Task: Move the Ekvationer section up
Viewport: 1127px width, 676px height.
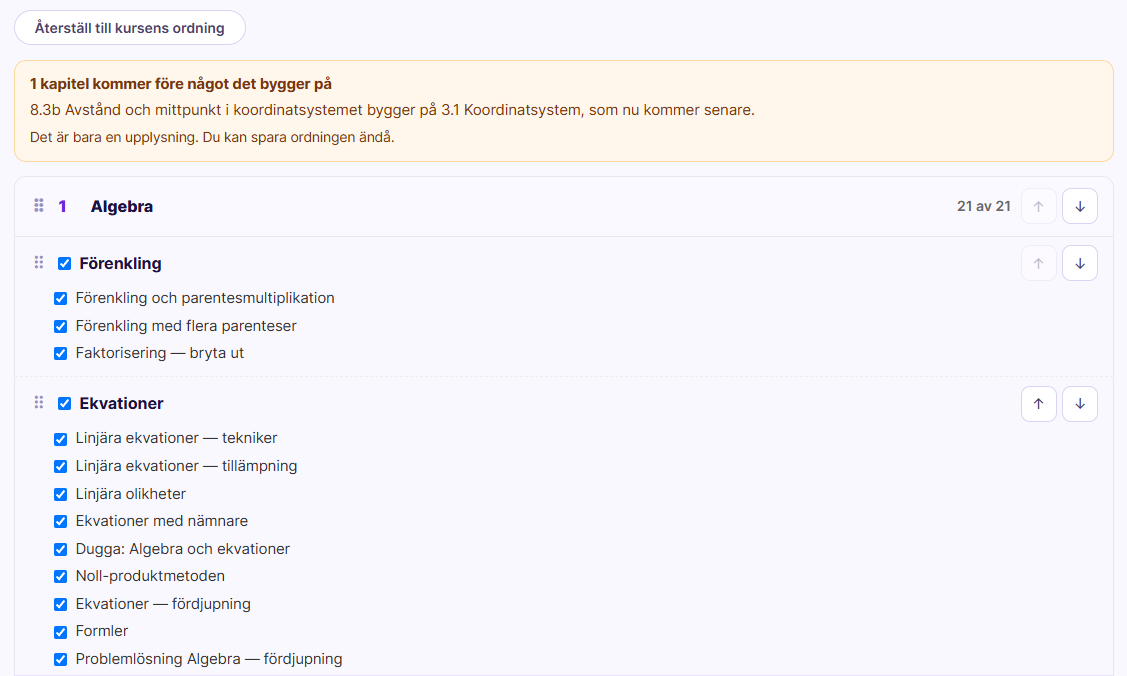Action: (x=1039, y=404)
